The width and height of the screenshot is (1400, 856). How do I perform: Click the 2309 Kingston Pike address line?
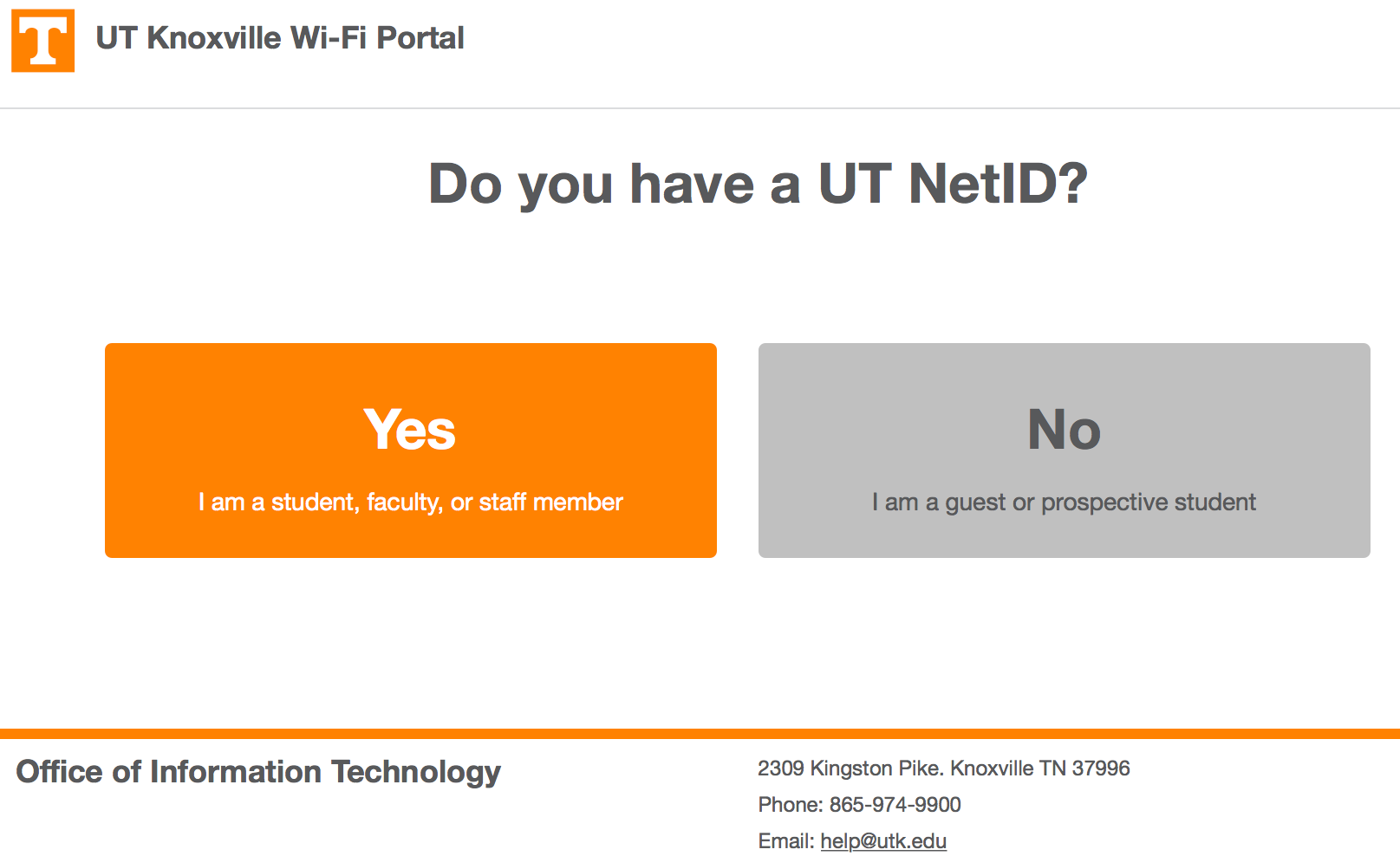(x=943, y=768)
